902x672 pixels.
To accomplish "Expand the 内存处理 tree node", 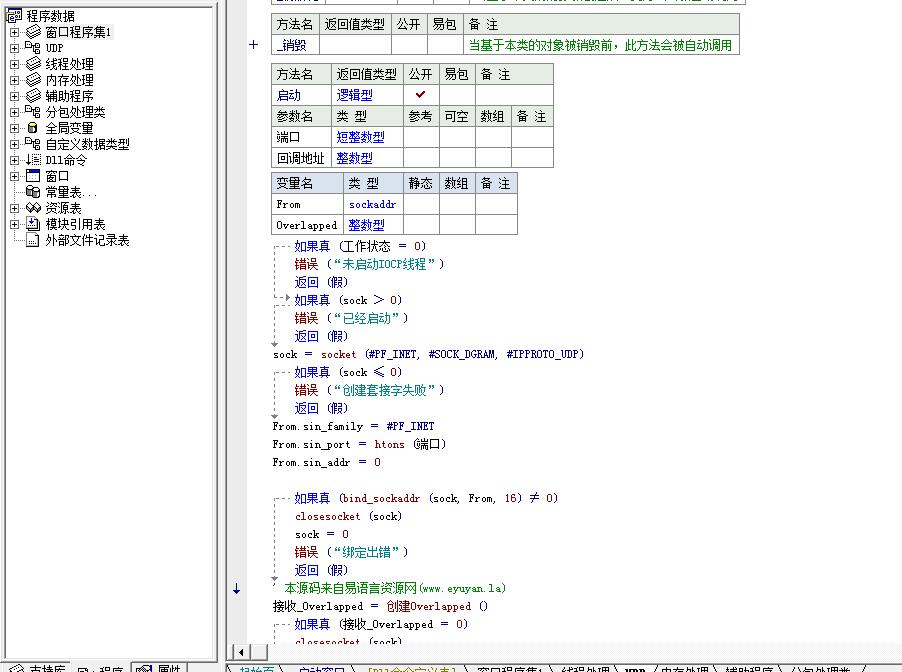I will pos(14,81).
